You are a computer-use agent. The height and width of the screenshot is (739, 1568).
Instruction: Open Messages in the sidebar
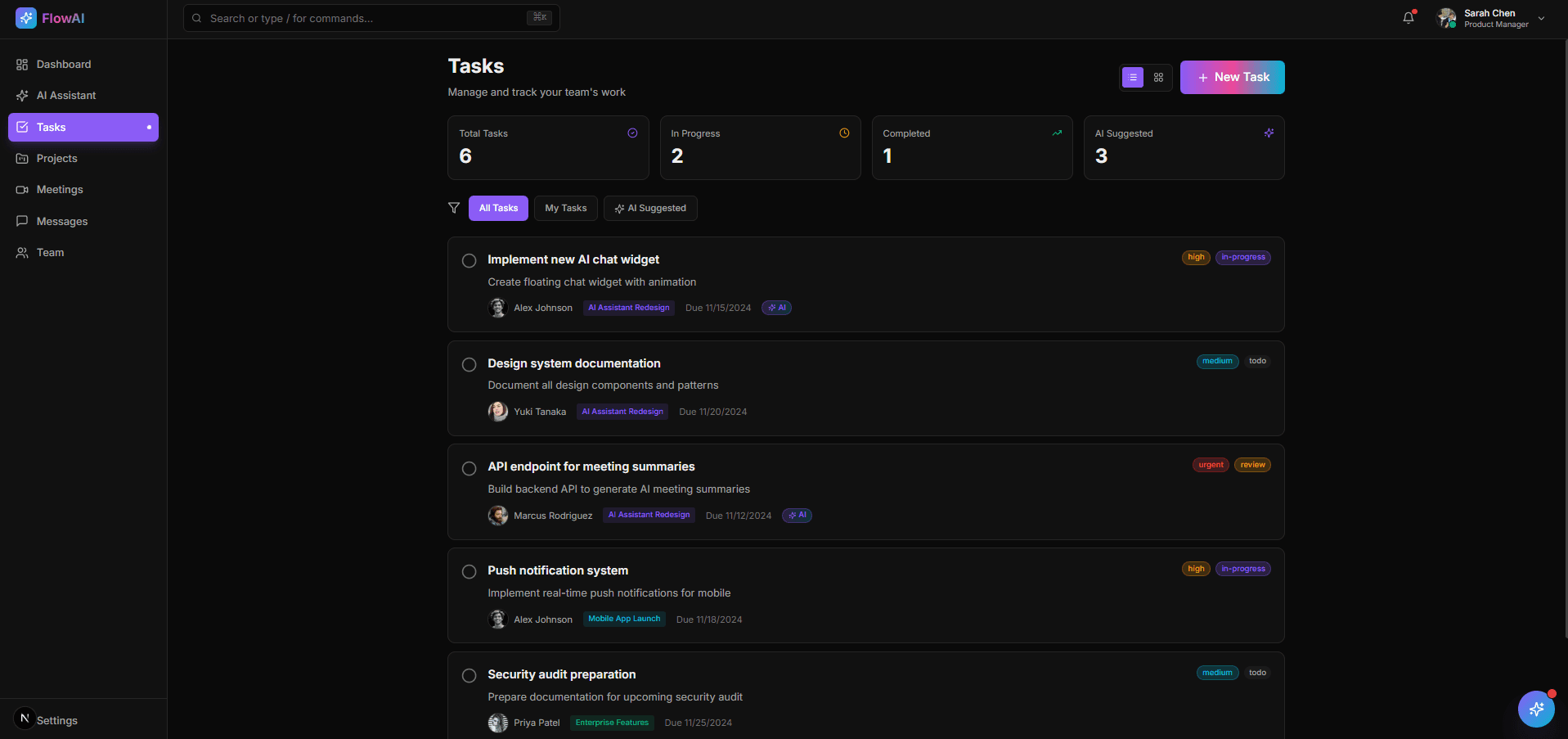61,221
